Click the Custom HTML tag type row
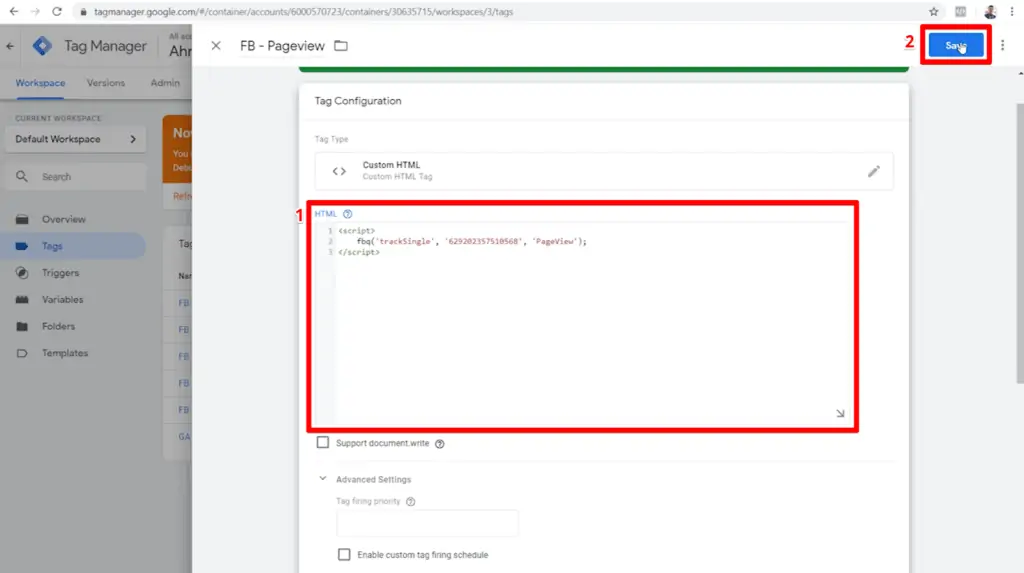1024x573 pixels. click(x=603, y=171)
